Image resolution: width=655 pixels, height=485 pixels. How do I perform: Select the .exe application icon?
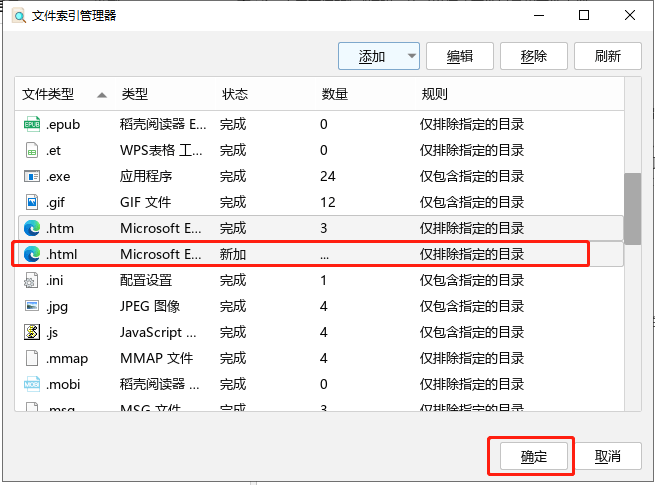32,176
